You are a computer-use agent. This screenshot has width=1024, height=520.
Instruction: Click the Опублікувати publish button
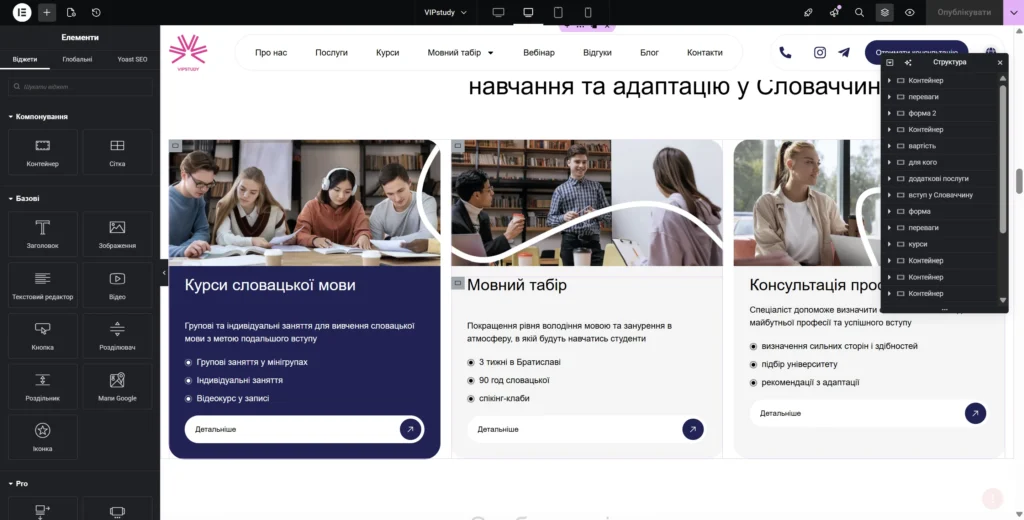coord(964,12)
